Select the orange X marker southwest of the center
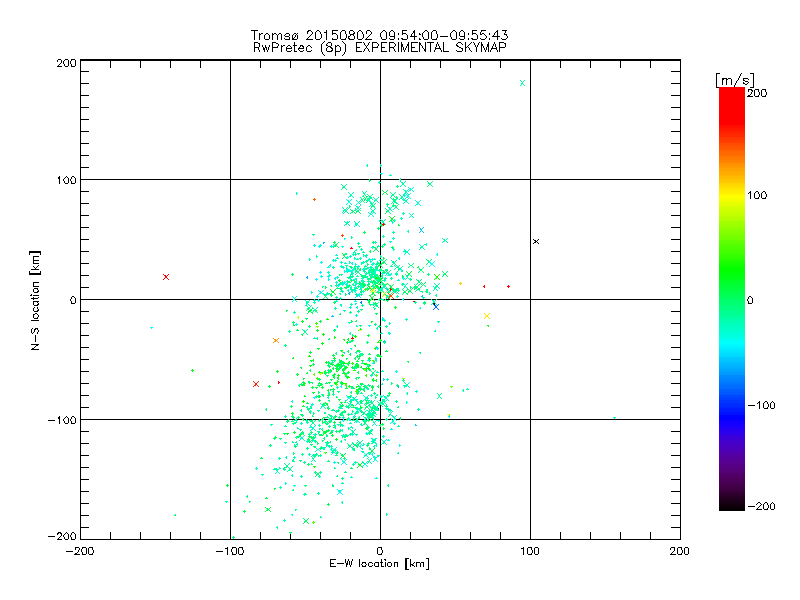The image size is (800, 600). (x=276, y=340)
